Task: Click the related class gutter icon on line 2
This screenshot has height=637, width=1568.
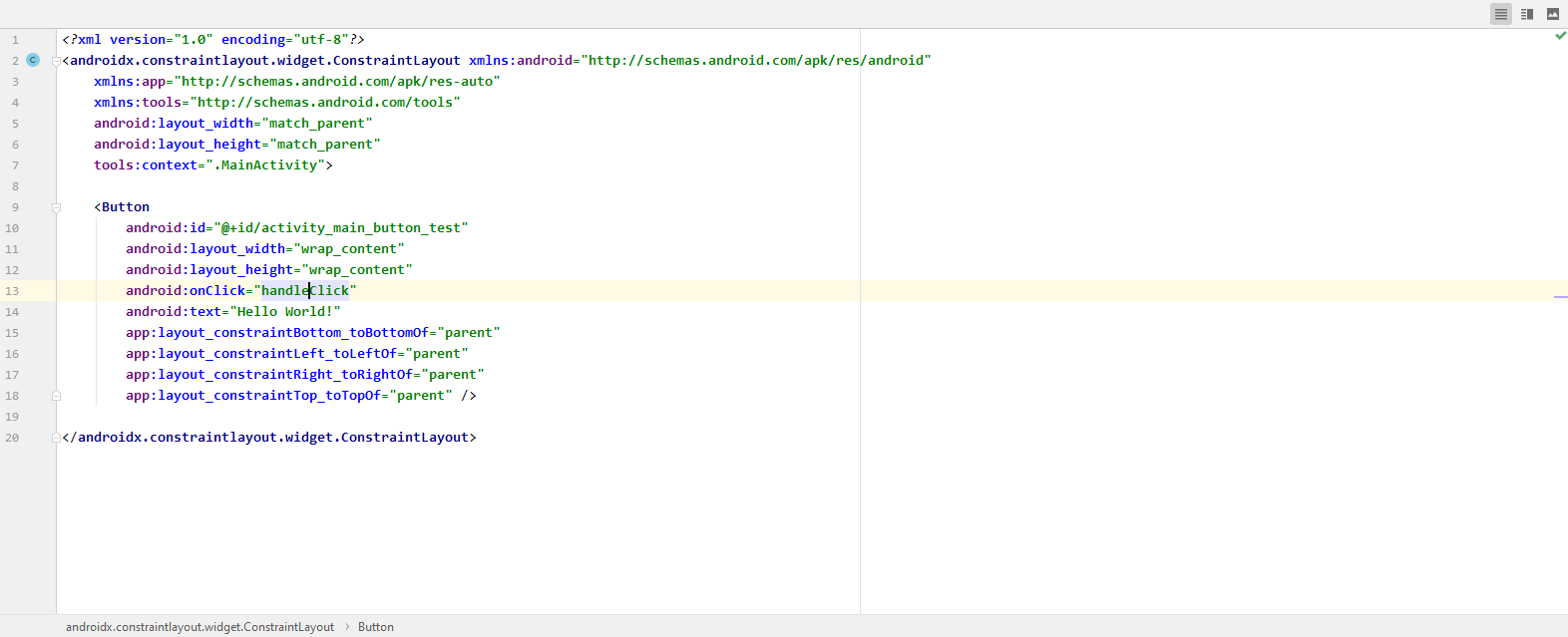Action: (33, 60)
